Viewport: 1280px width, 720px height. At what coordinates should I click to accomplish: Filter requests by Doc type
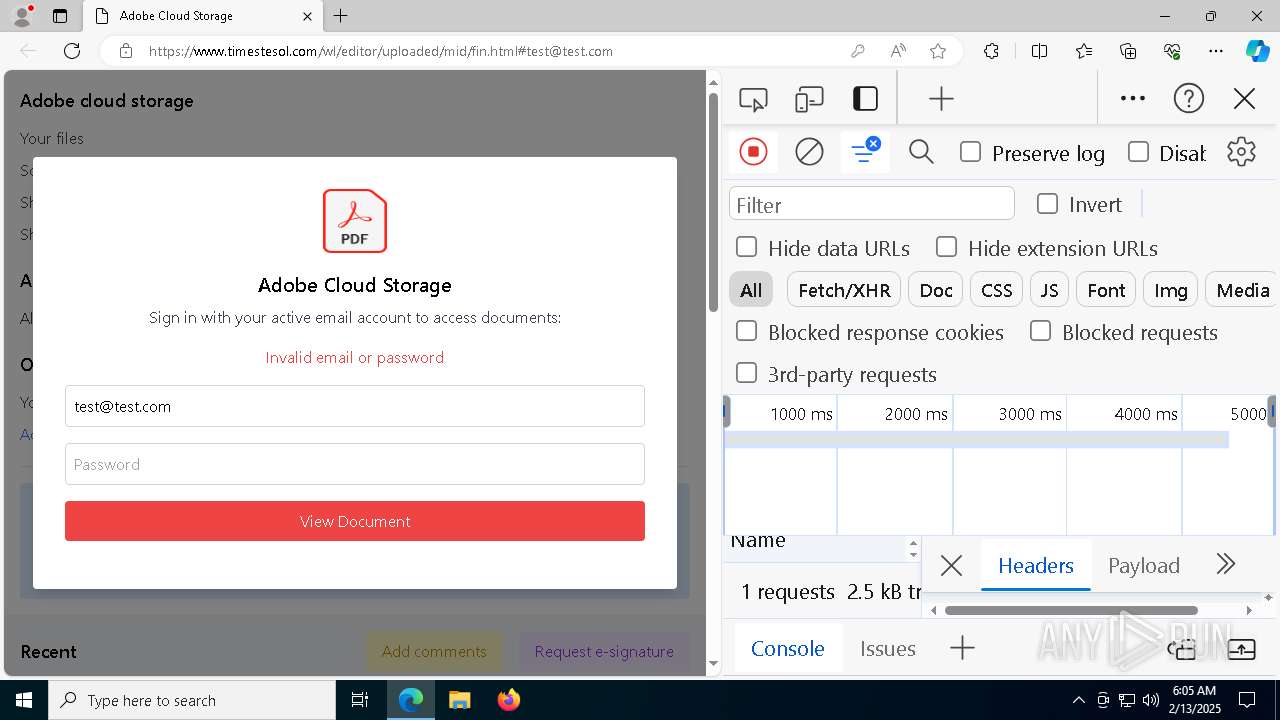tap(936, 290)
